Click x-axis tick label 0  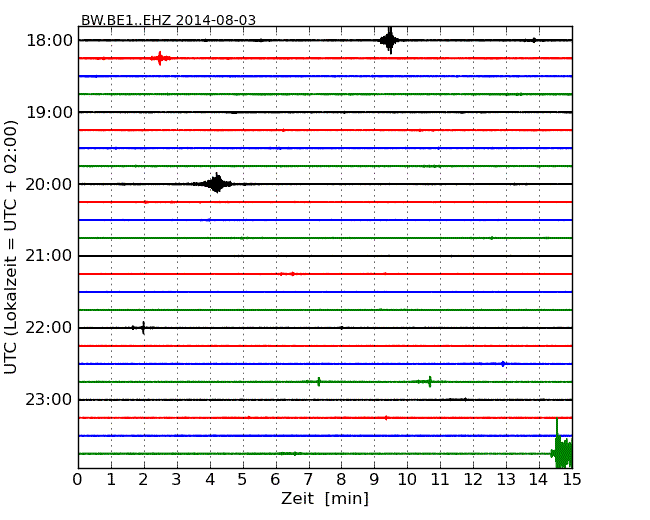pos(78,480)
